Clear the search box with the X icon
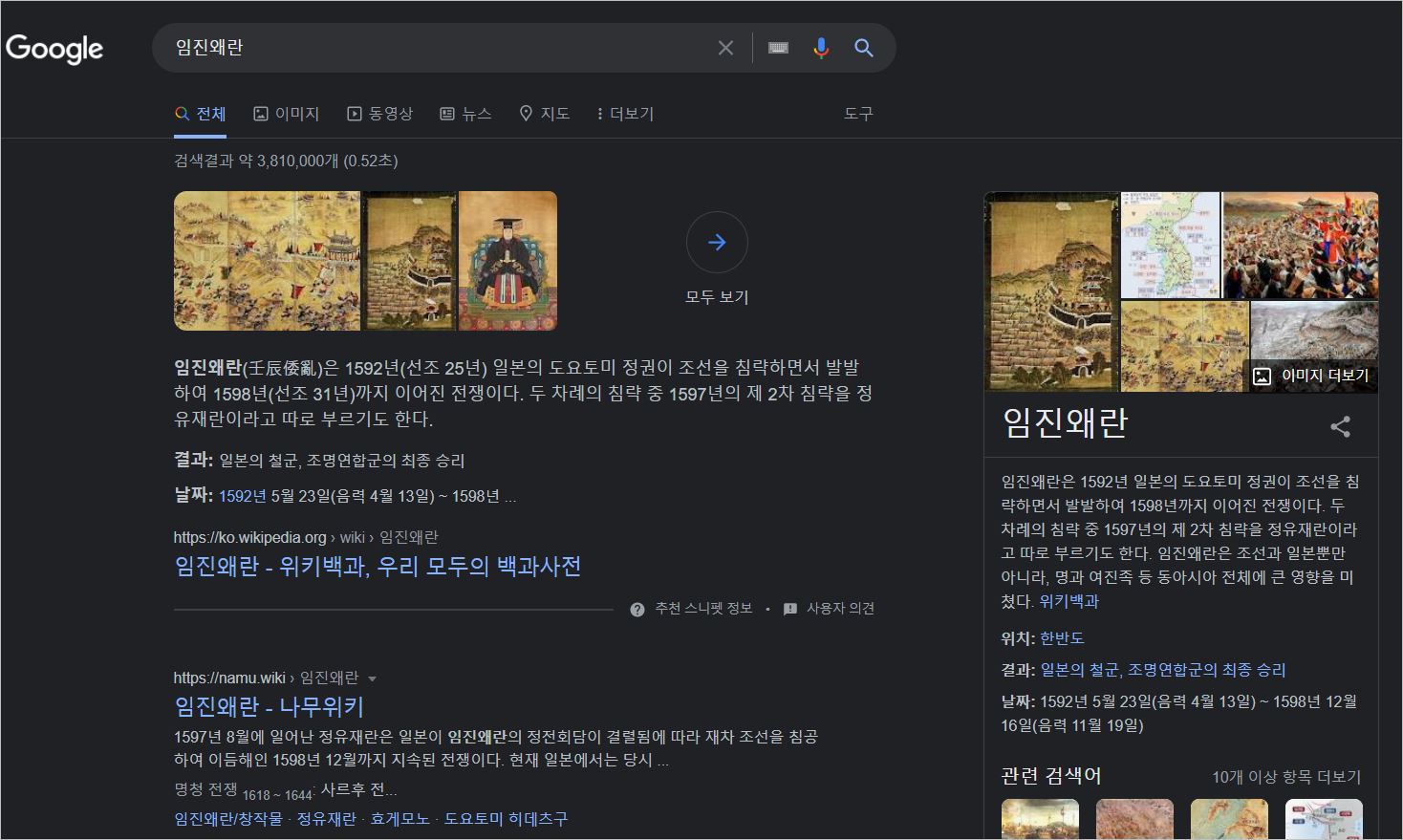The width and height of the screenshot is (1403, 840). pos(725,48)
